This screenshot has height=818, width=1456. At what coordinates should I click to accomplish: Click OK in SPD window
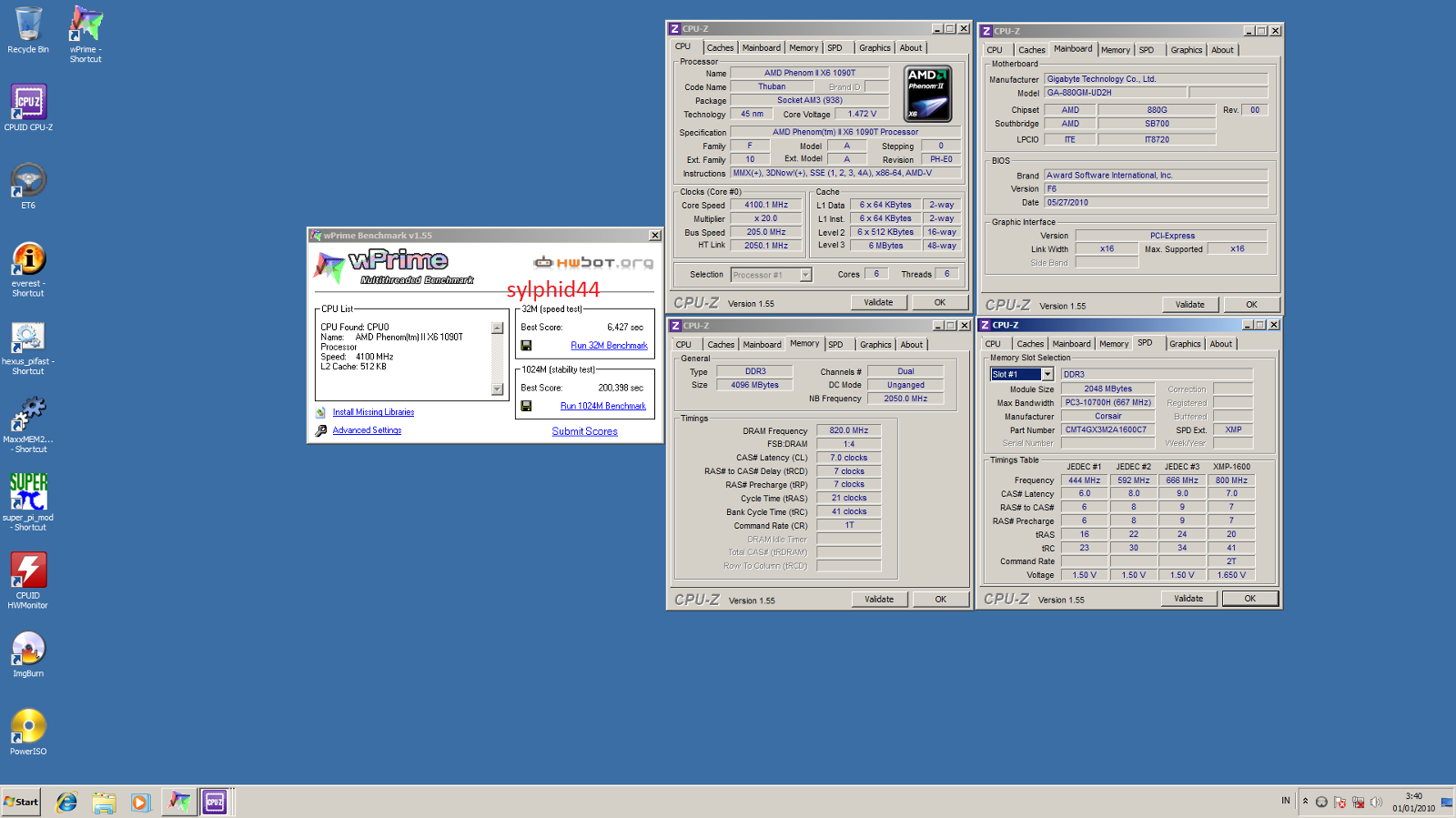pos(1250,599)
